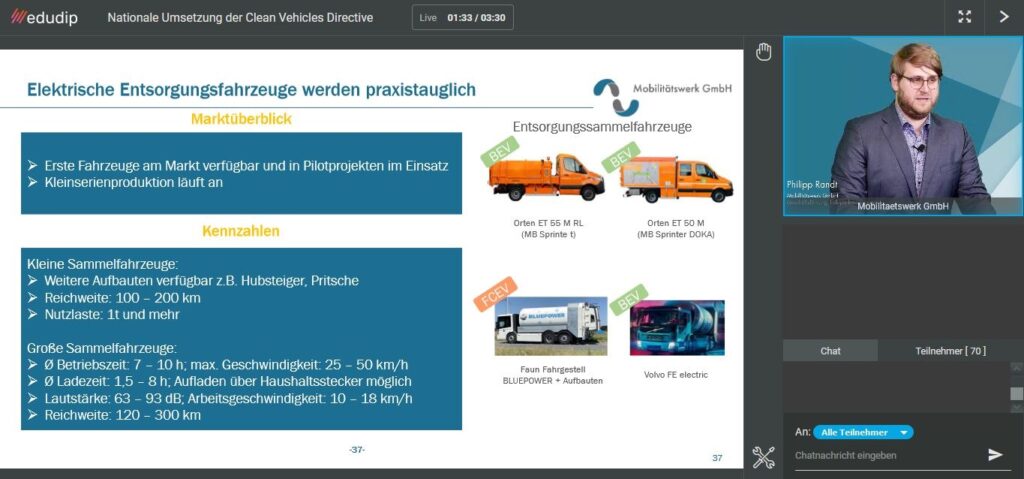The image size is (1024, 479).
Task: Click the Mobilitaetswerk GmbH video caption
Action: (x=903, y=206)
